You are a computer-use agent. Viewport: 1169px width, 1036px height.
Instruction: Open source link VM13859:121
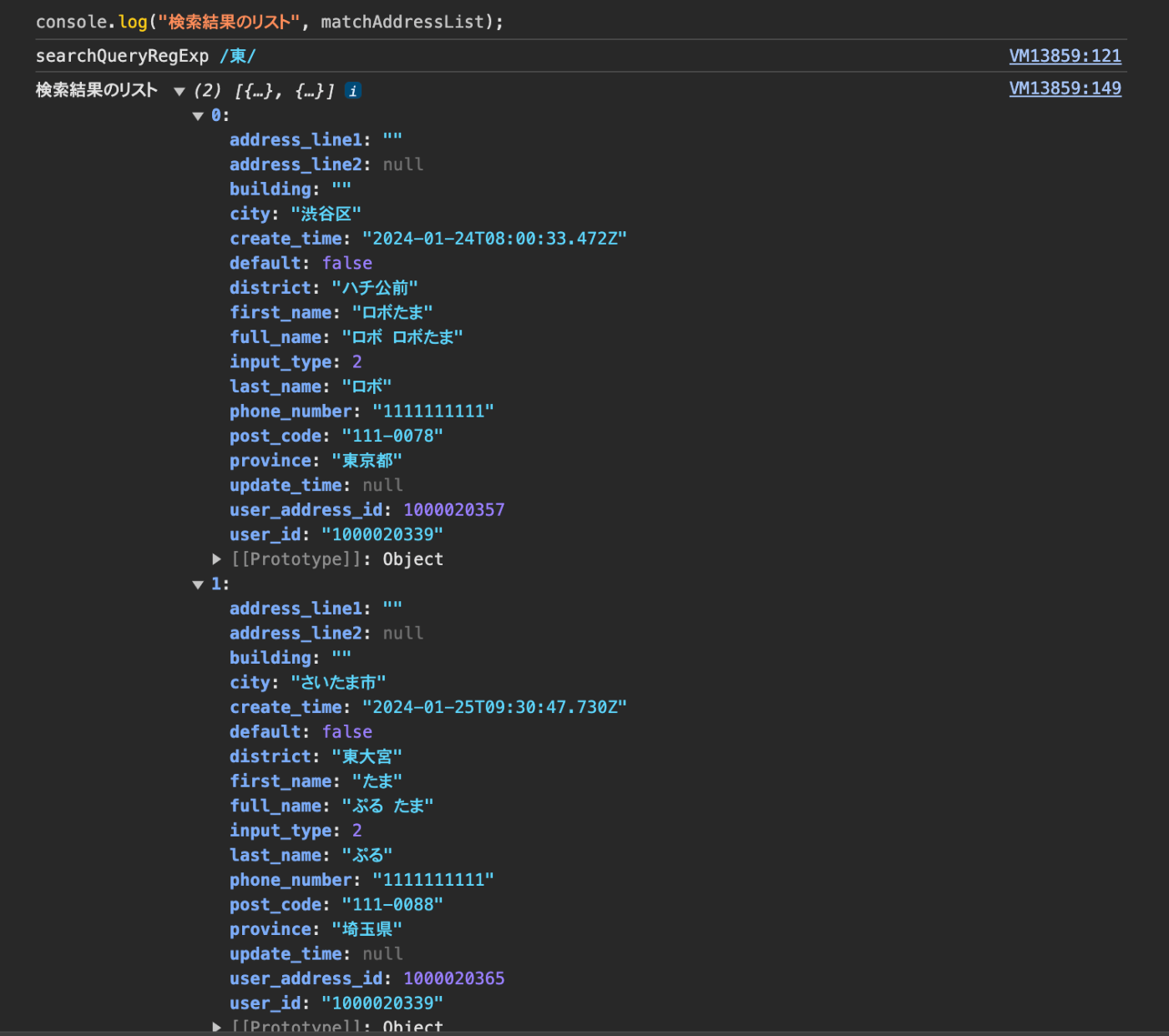pos(1065,56)
